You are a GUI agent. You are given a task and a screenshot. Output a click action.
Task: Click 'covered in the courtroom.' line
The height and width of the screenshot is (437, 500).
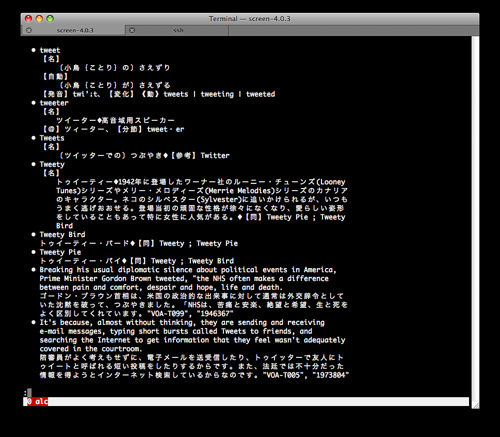click(91, 349)
